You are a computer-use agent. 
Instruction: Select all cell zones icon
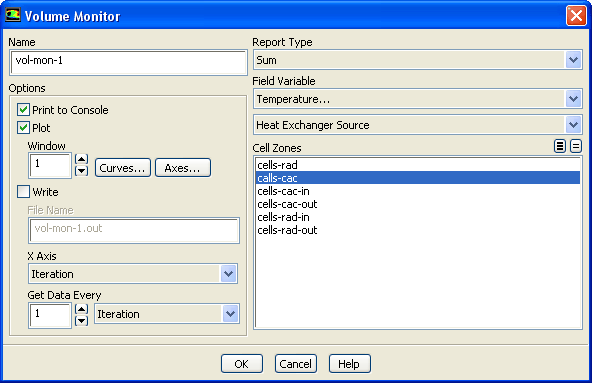560,146
